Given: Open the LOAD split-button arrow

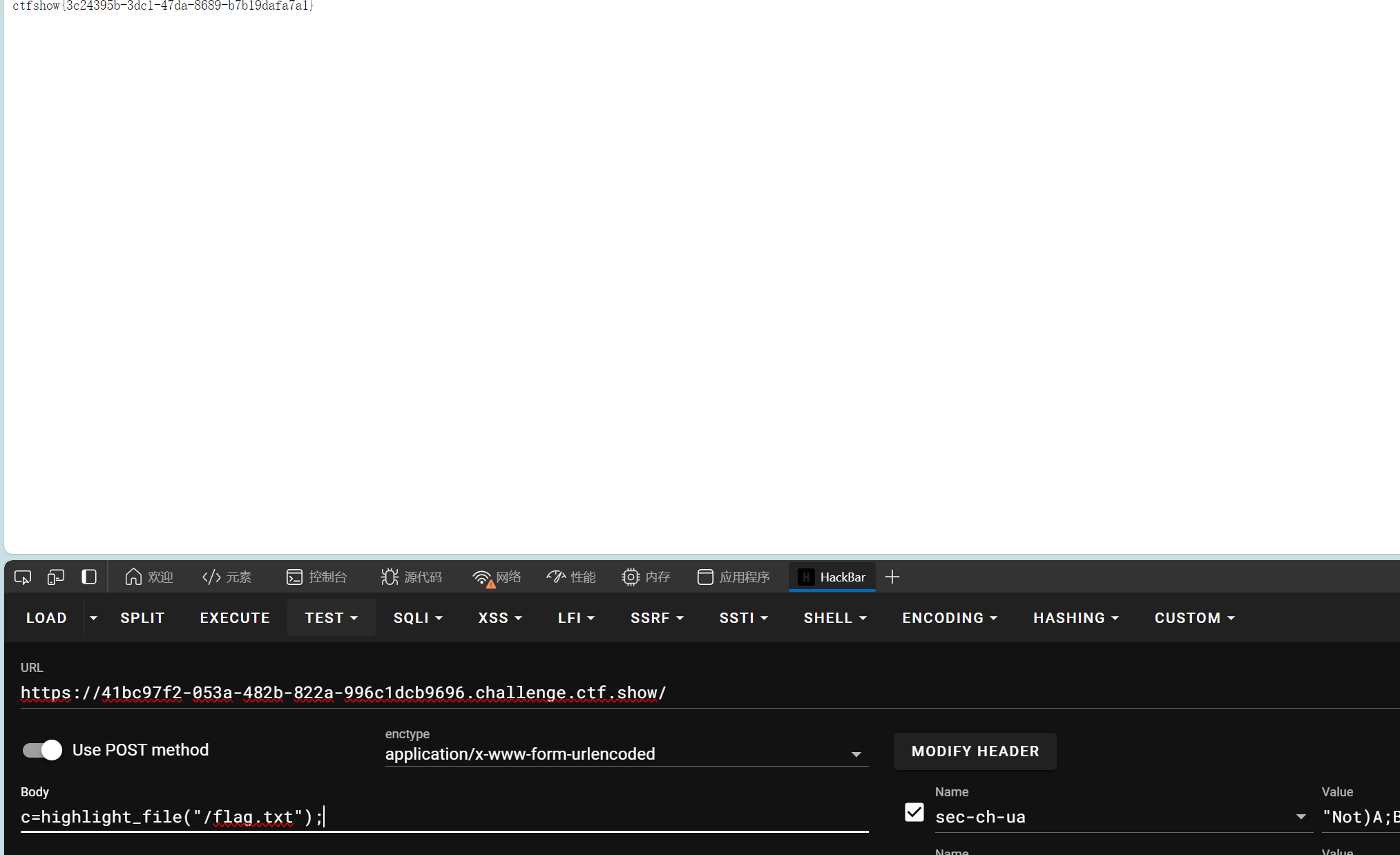Looking at the screenshot, I should pos(93,618).
